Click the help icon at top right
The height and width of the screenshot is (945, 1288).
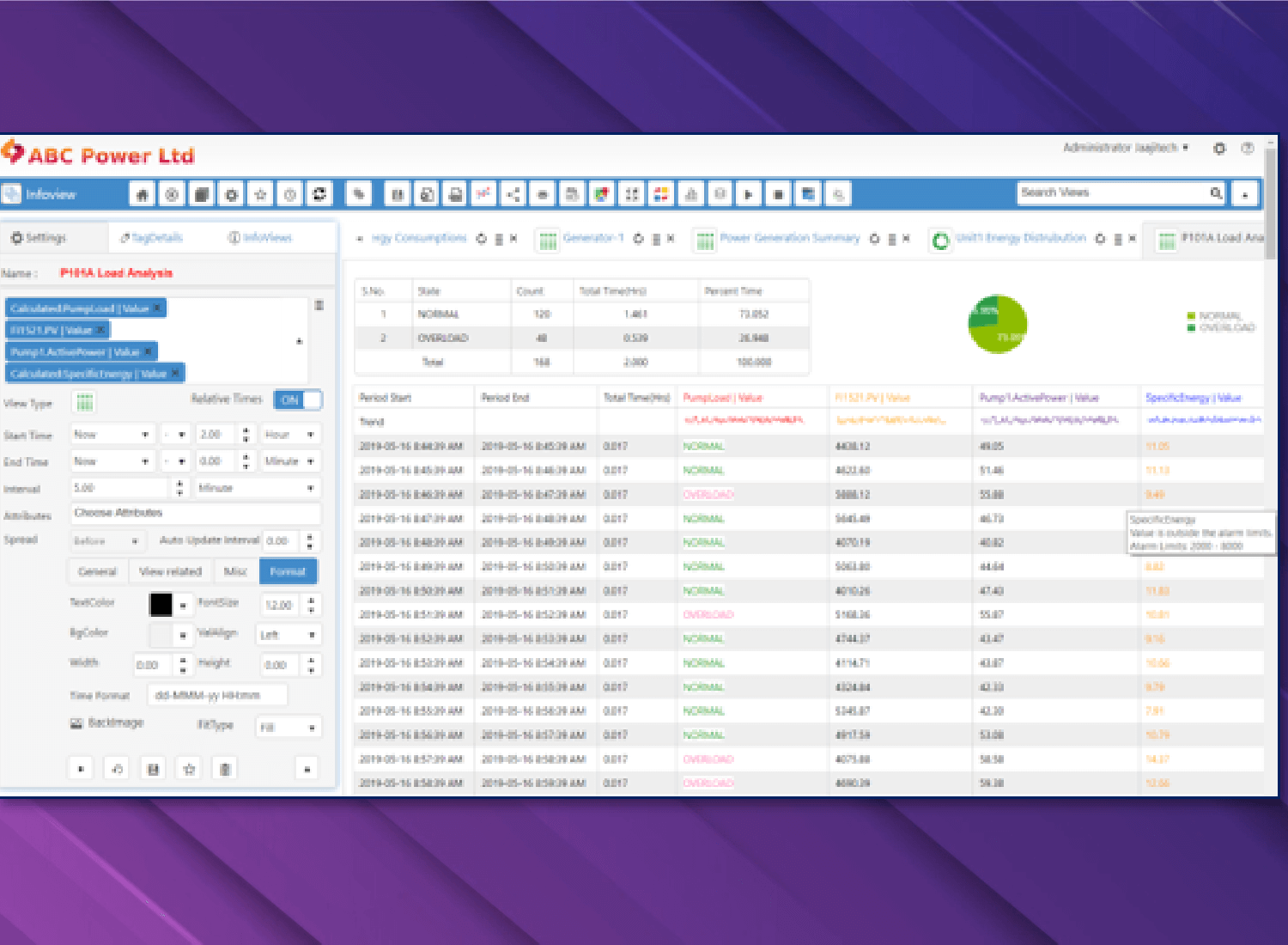coord(1248,149)
